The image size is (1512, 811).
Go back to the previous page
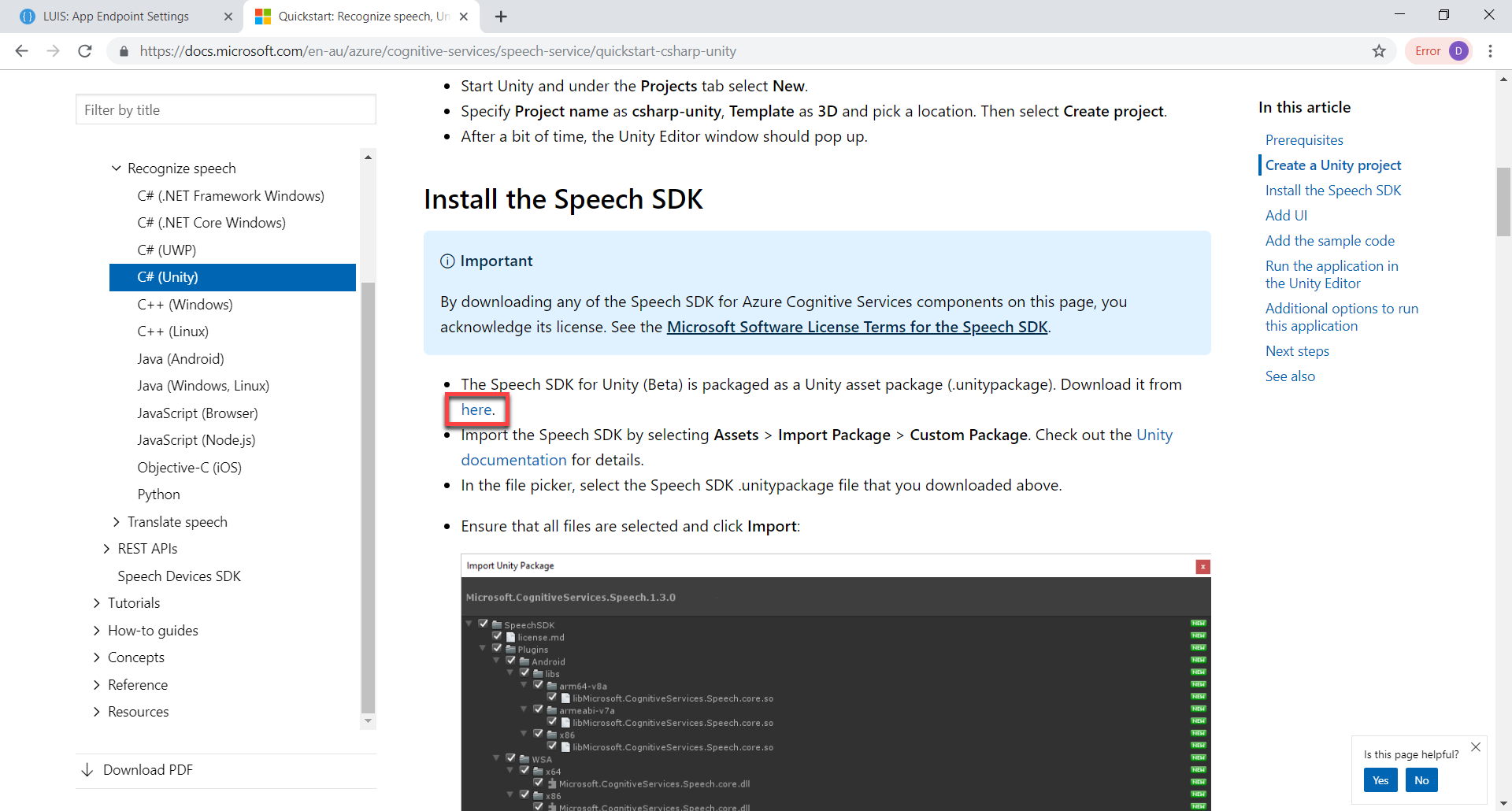pyautogui.click(x=21, y=51)
